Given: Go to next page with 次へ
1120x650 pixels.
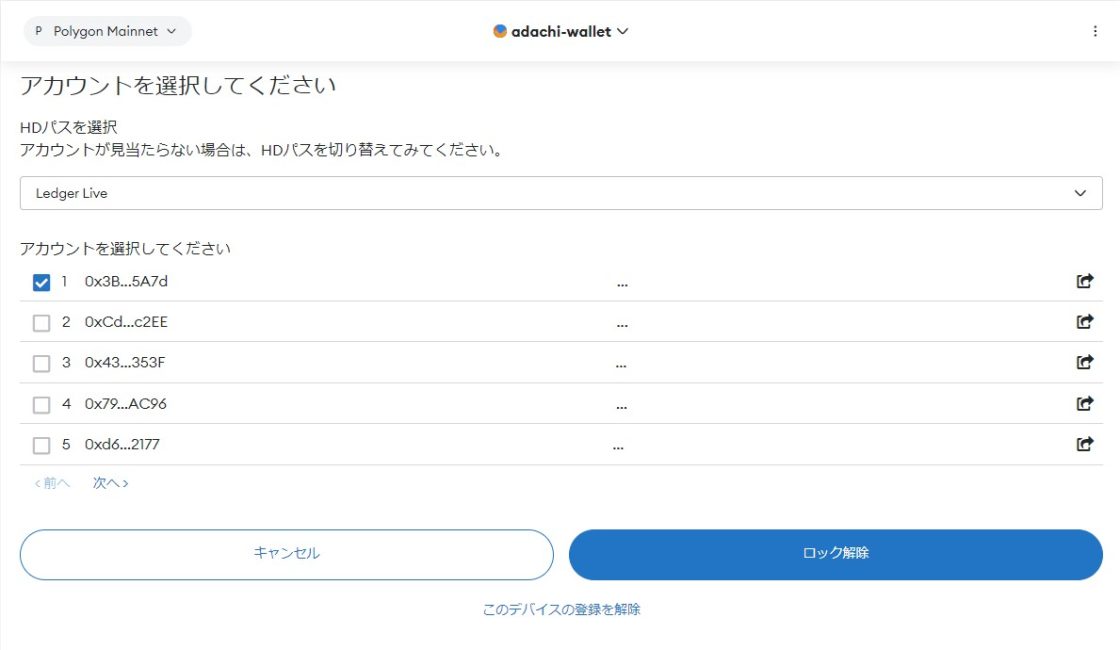Looking at the screenshot, I should click(111, 483).
